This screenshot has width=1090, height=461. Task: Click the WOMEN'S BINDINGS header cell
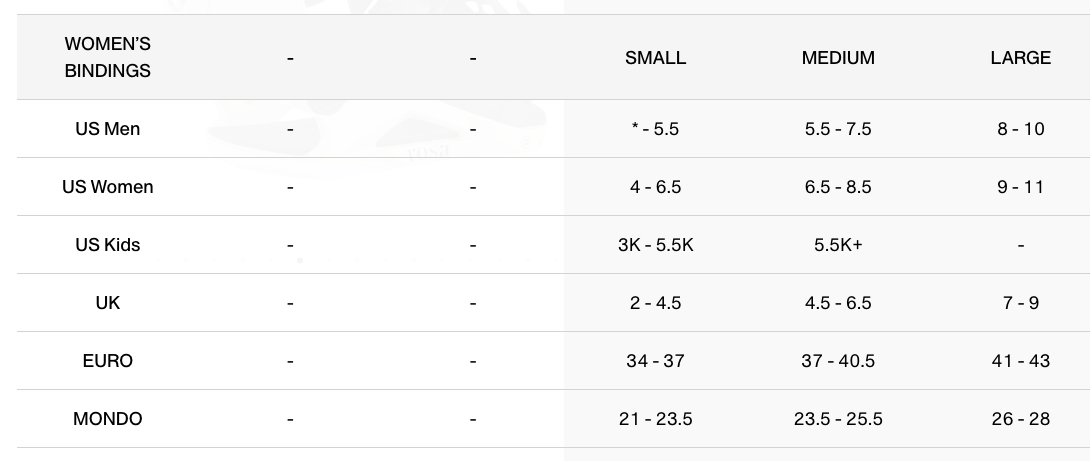coord(108,57)
